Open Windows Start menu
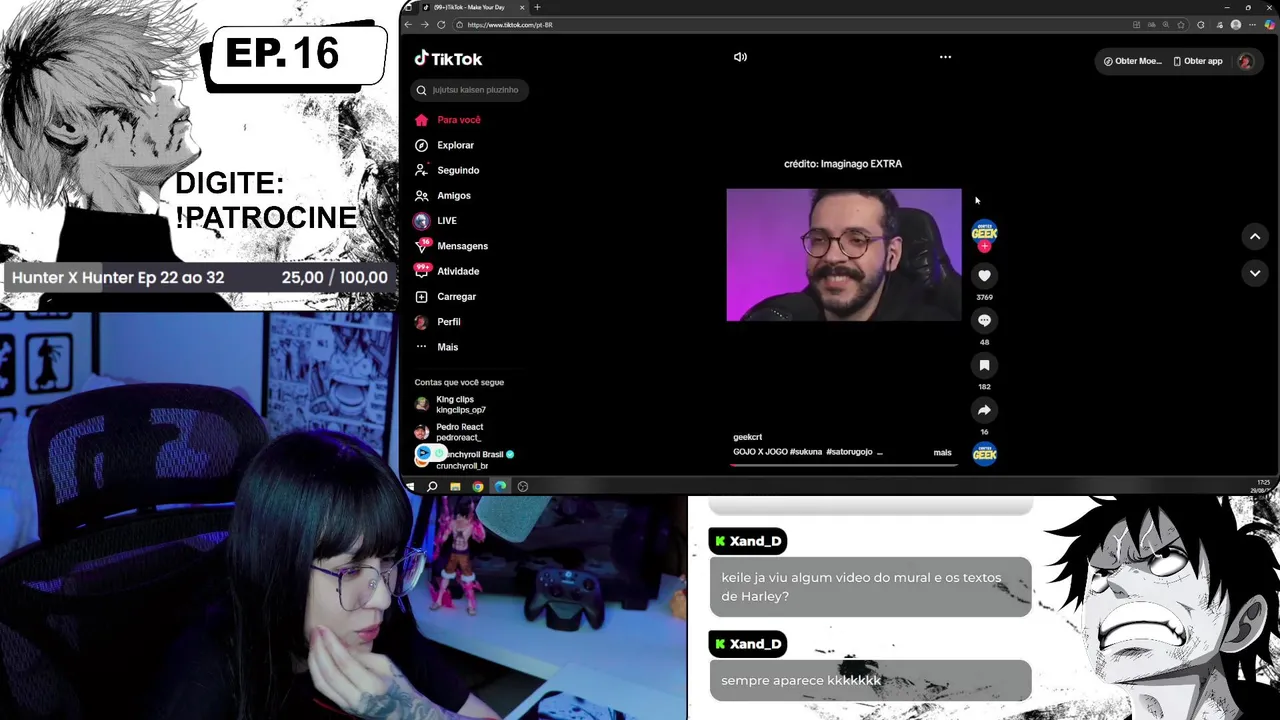Screen dimensions: 1280x720 coord(410,486)
